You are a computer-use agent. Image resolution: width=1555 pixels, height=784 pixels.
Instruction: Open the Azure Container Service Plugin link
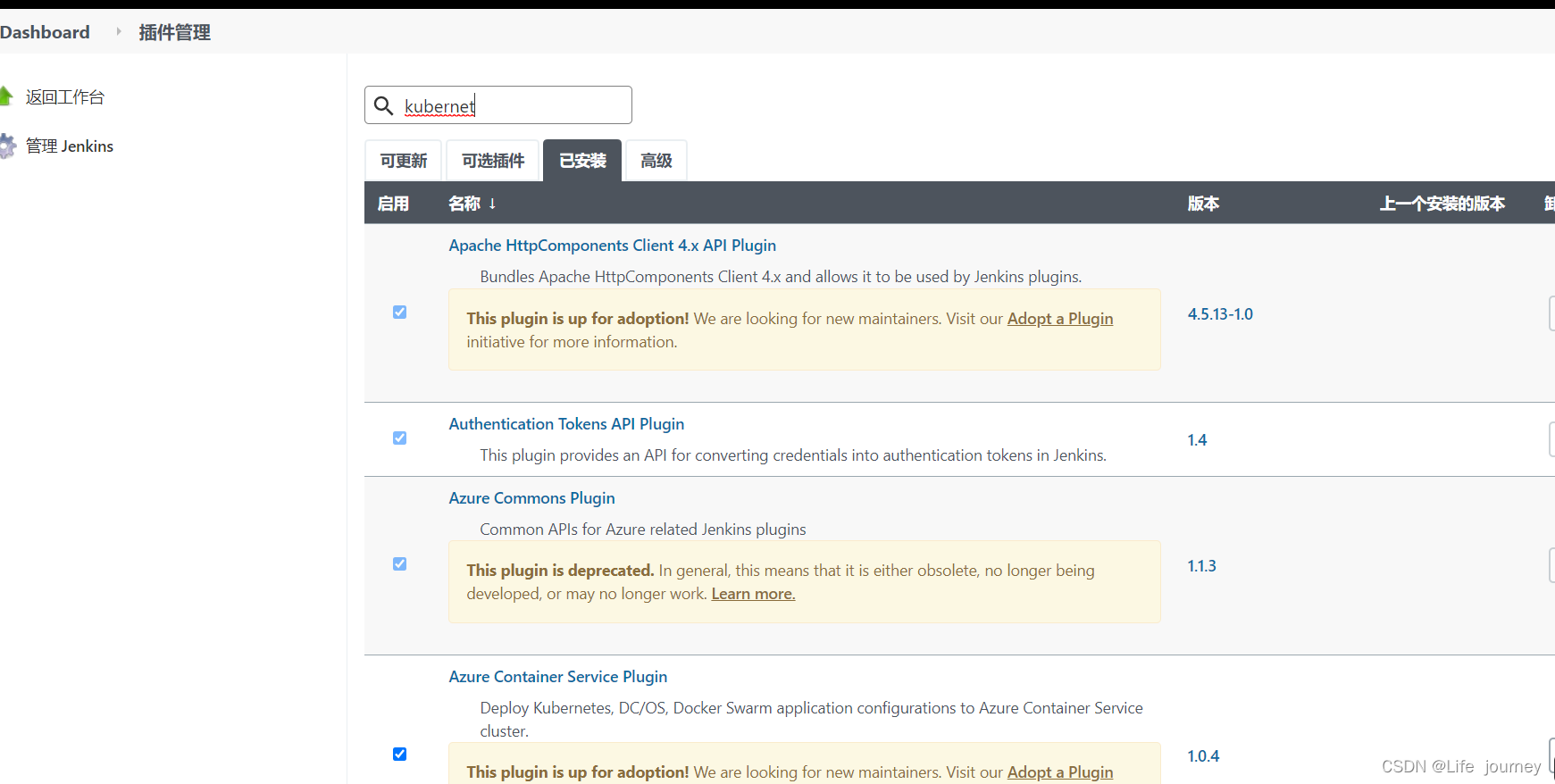coord(558,677)
